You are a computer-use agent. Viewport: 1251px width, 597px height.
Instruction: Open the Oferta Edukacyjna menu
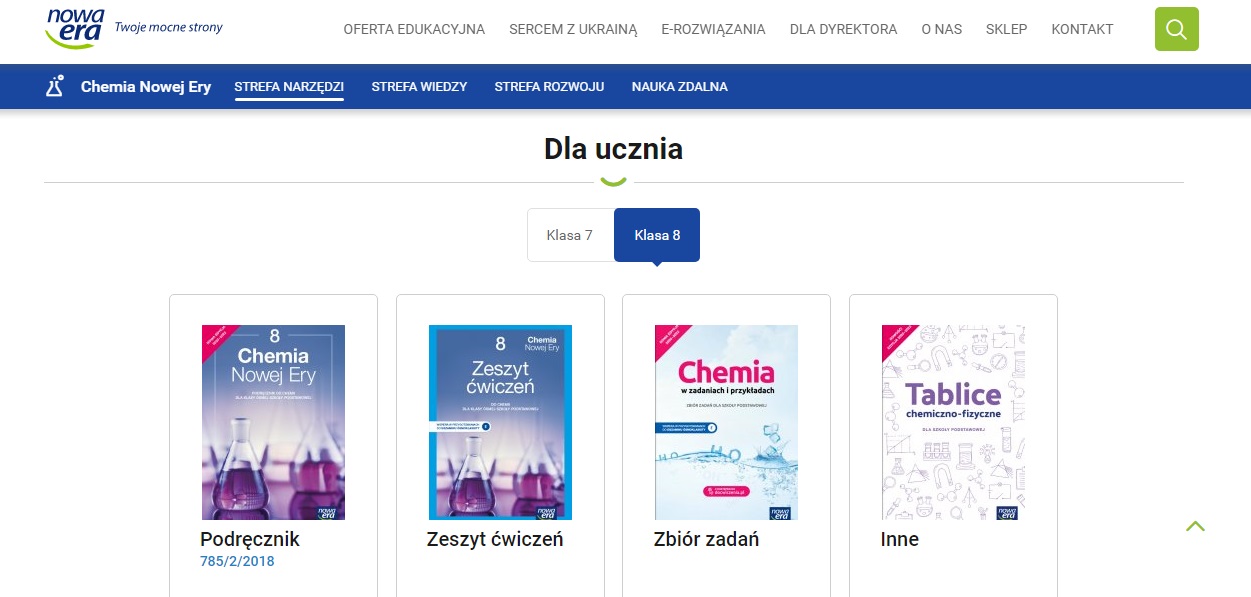(414, 29)
